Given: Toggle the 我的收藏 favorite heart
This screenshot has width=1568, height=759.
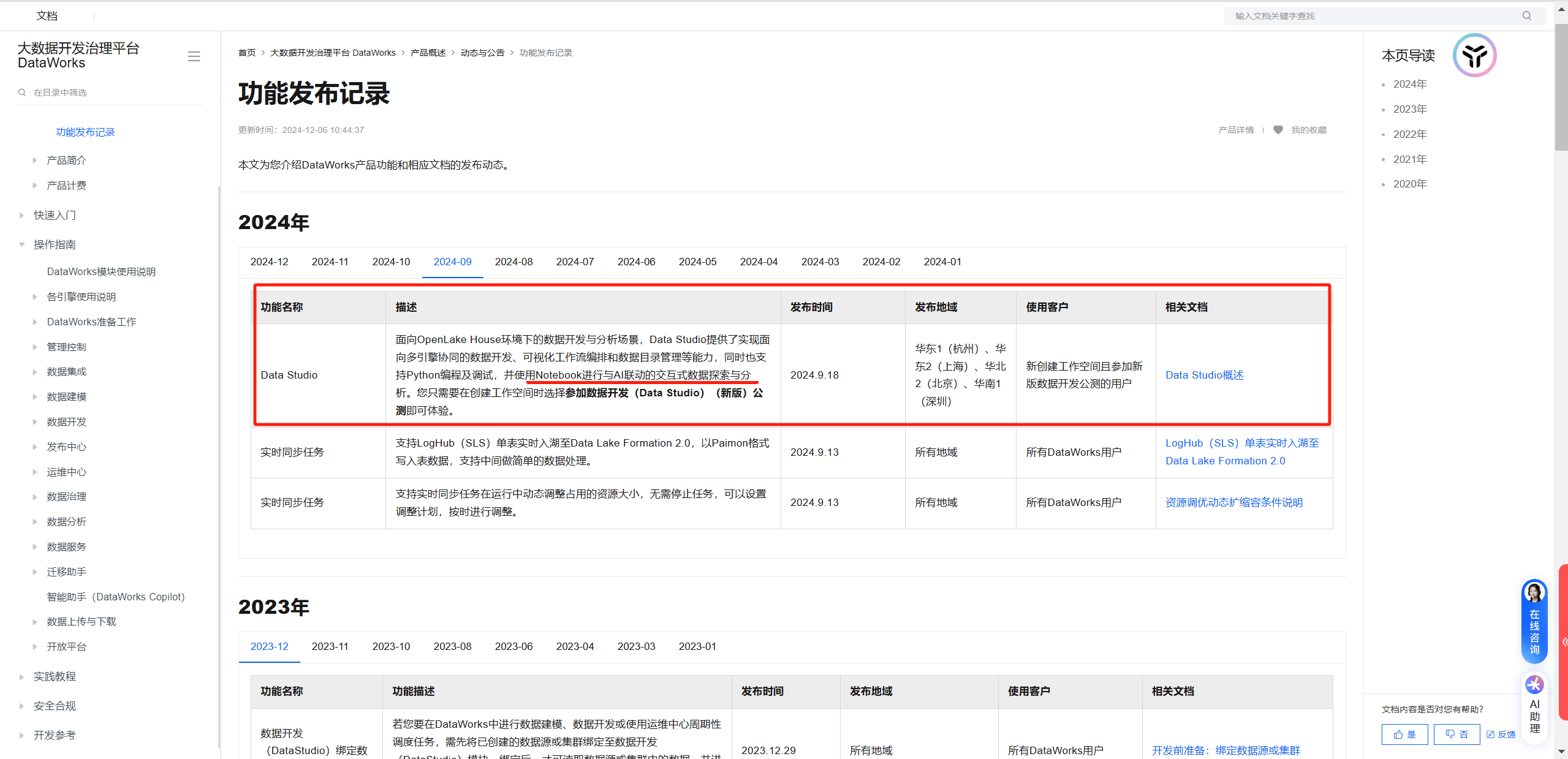Looking at the screenshot, I should 1278,130.
